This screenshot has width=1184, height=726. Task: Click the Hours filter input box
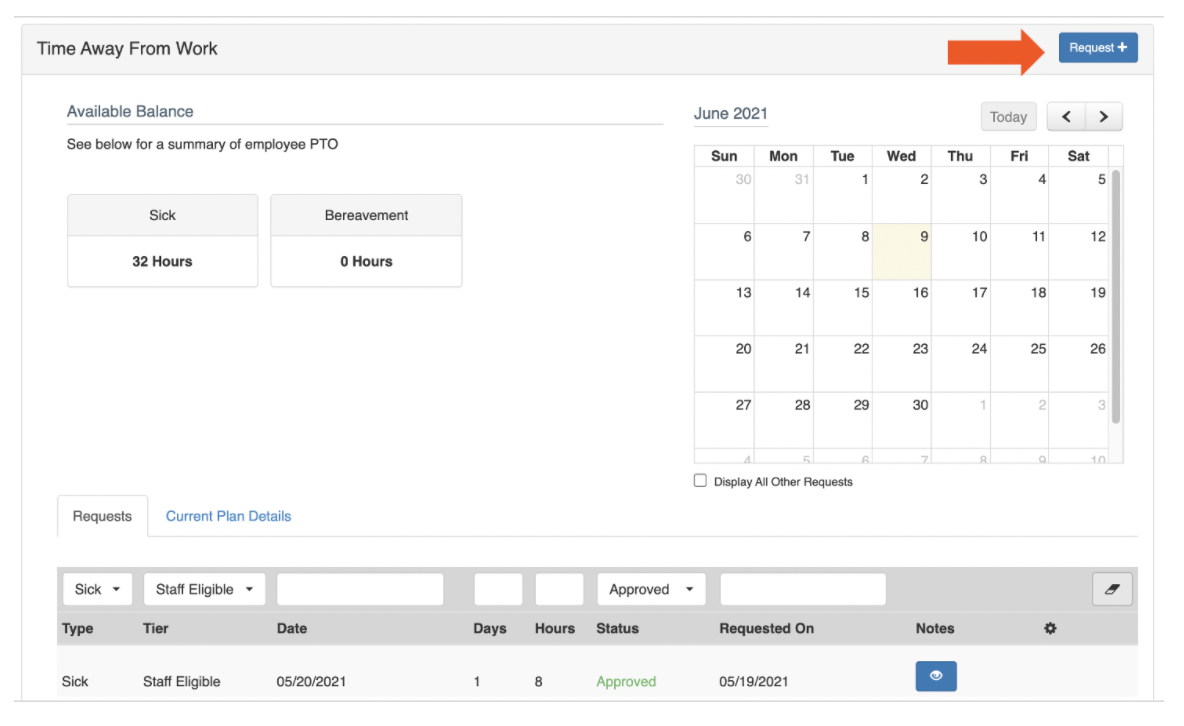(559, 590)
